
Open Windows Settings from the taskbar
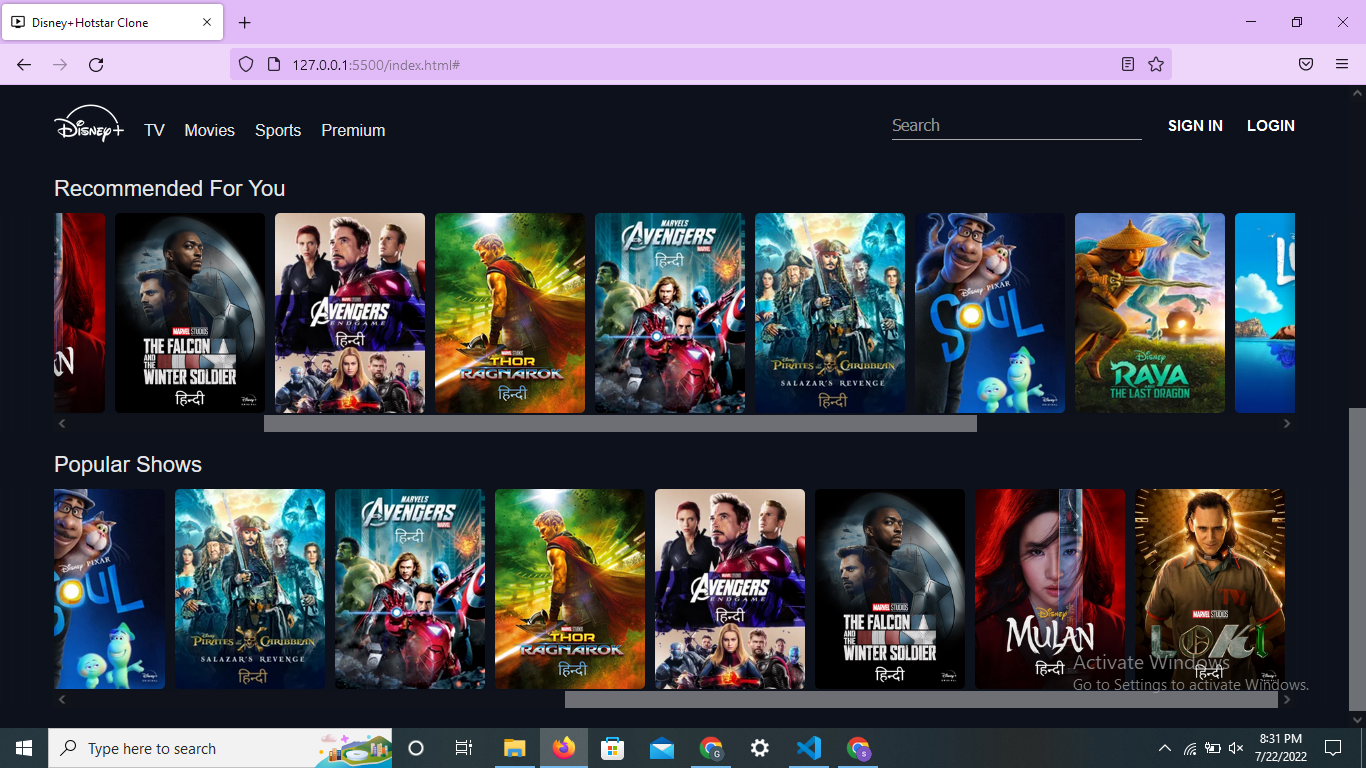[760, 748]
